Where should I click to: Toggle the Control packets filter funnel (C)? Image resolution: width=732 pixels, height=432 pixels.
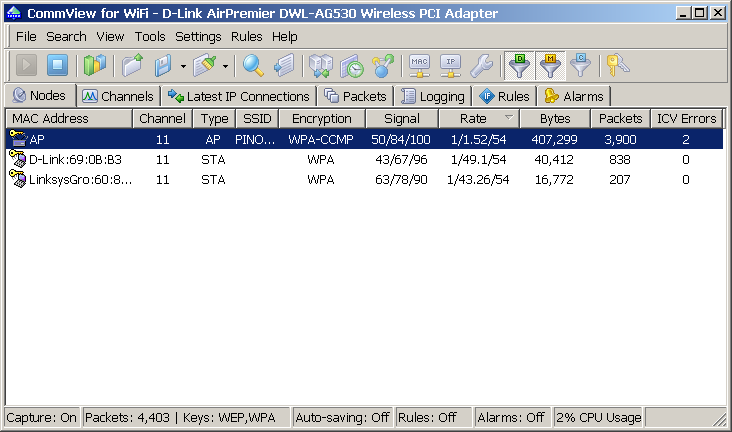pyautogui.click(x=580, y=65)
